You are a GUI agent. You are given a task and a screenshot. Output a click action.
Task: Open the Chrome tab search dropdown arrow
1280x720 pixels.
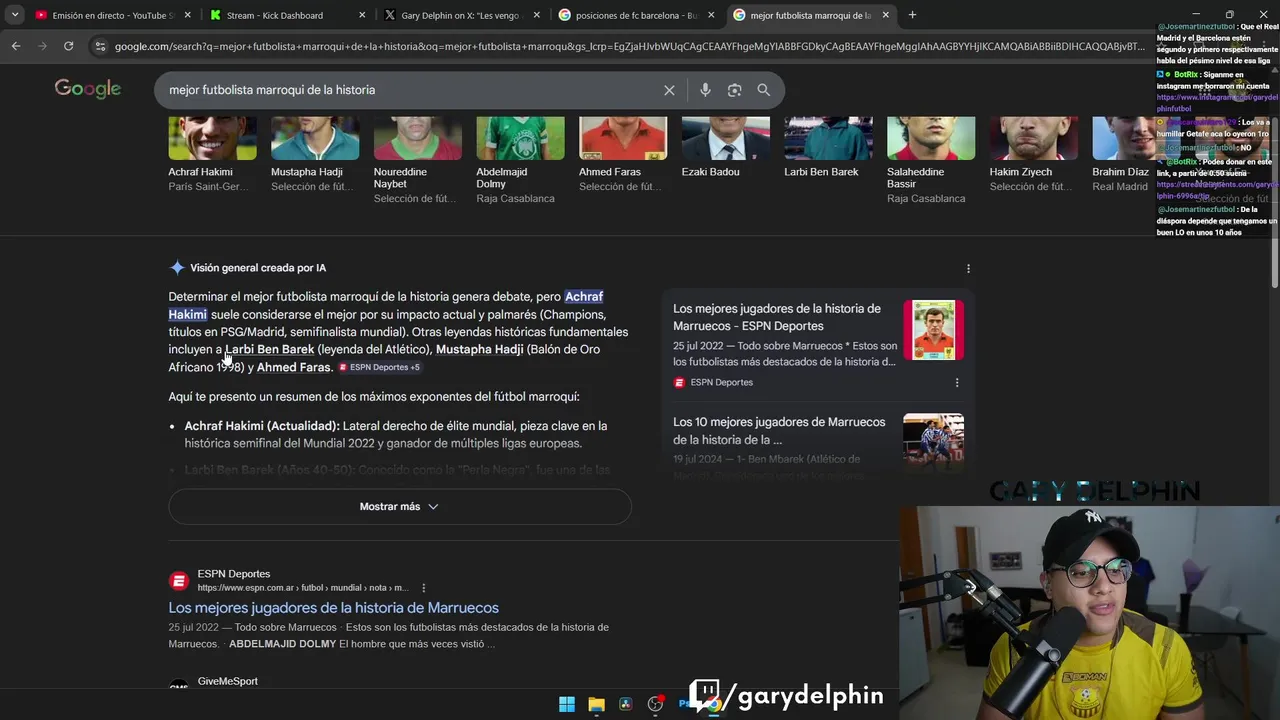tap(15, 15)
